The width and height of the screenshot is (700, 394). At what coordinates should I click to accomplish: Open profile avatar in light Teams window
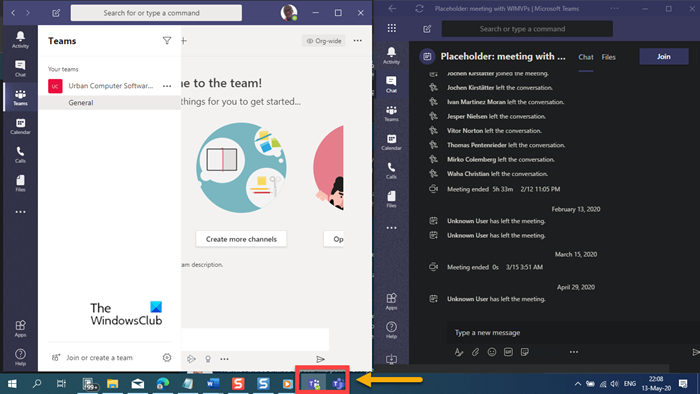289,12
